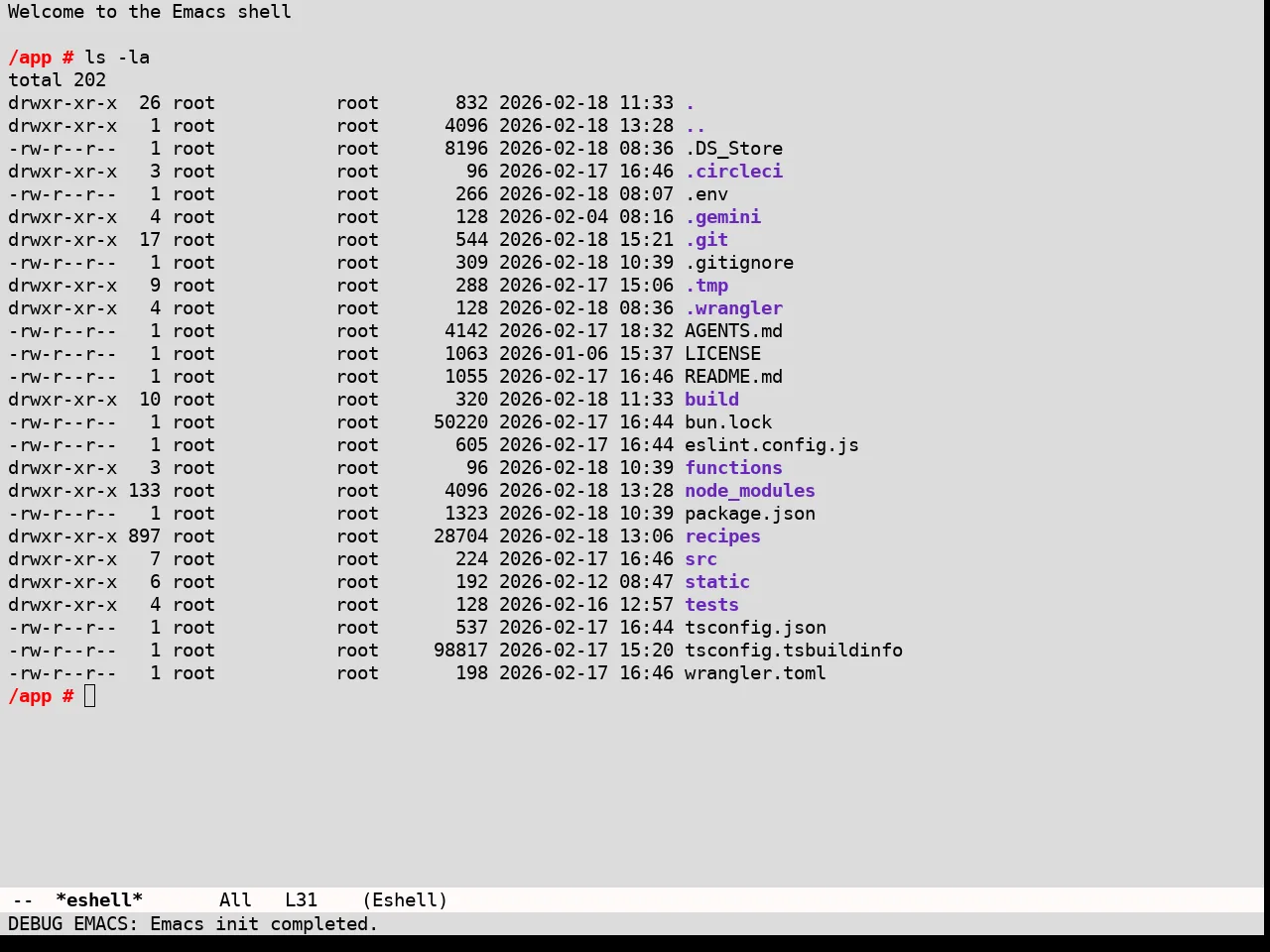The height and width of the screenshot is (952, 1270).
Task: Click the 897 link count in recipes row
Action: point(144,536)
